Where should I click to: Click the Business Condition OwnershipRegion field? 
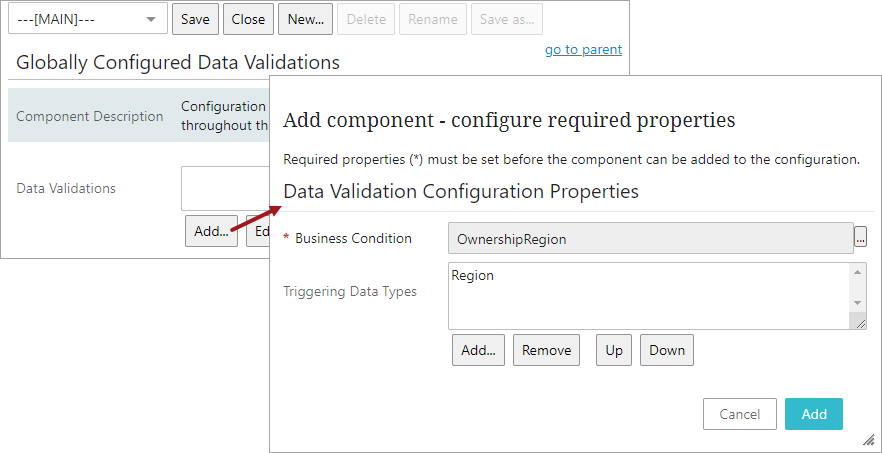(650, 238)
